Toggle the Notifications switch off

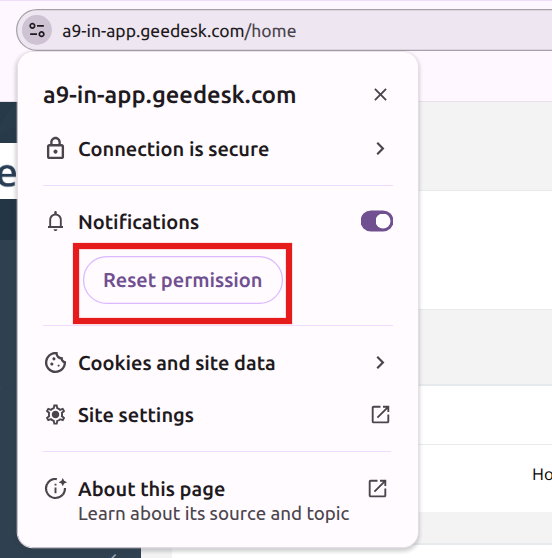377,221
